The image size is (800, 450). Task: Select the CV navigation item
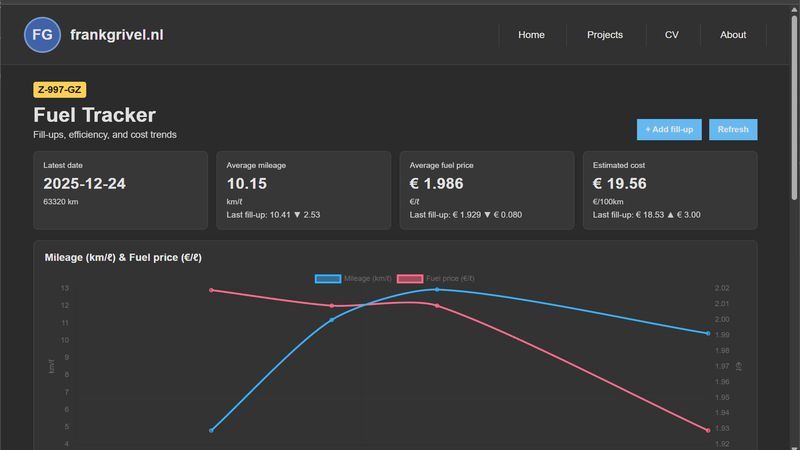coord(671,35)
